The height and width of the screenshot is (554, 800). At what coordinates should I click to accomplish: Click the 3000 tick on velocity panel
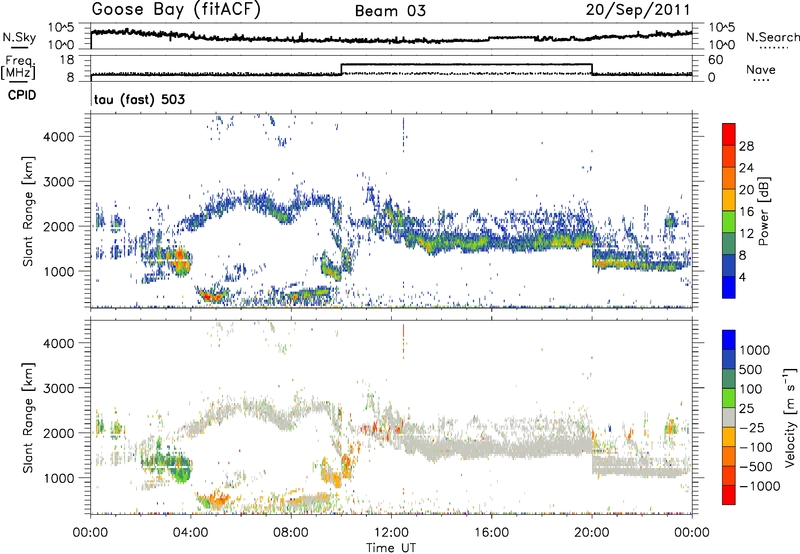tap(58, 388)
